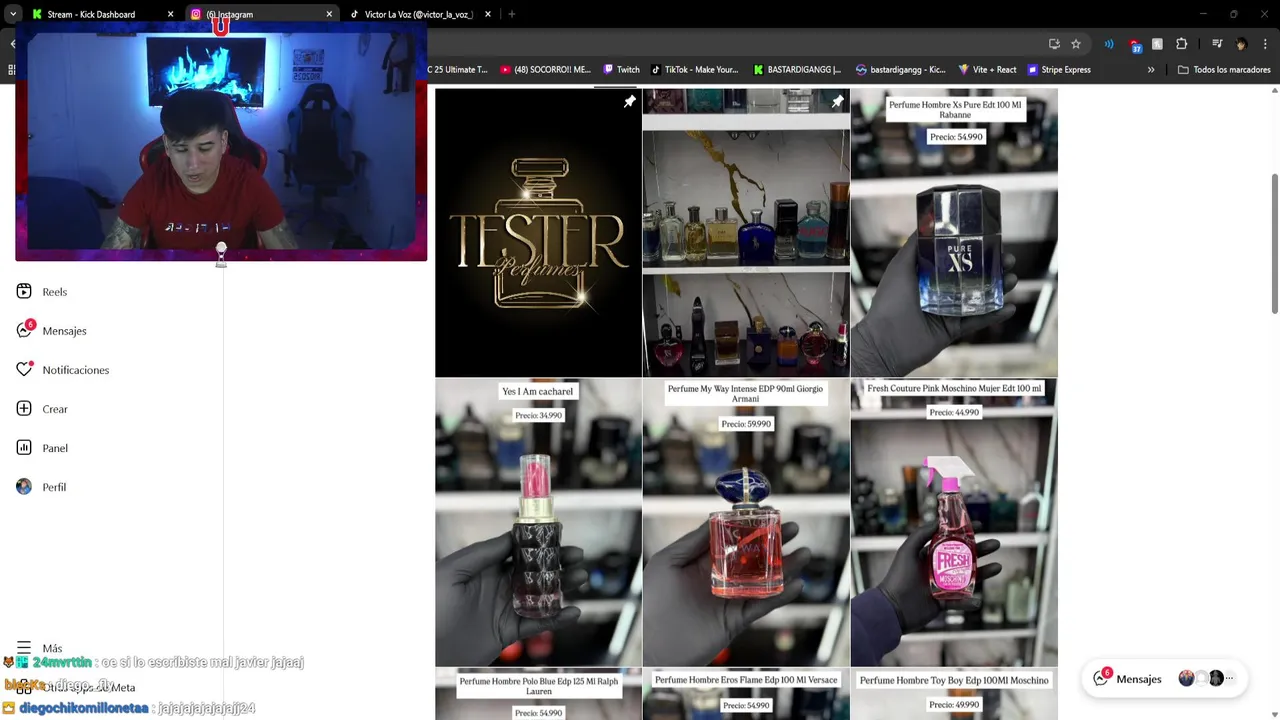Open the Chrome three-dot menu
The width and height of the screenshot is (1280, 720).
[1265, 44]
